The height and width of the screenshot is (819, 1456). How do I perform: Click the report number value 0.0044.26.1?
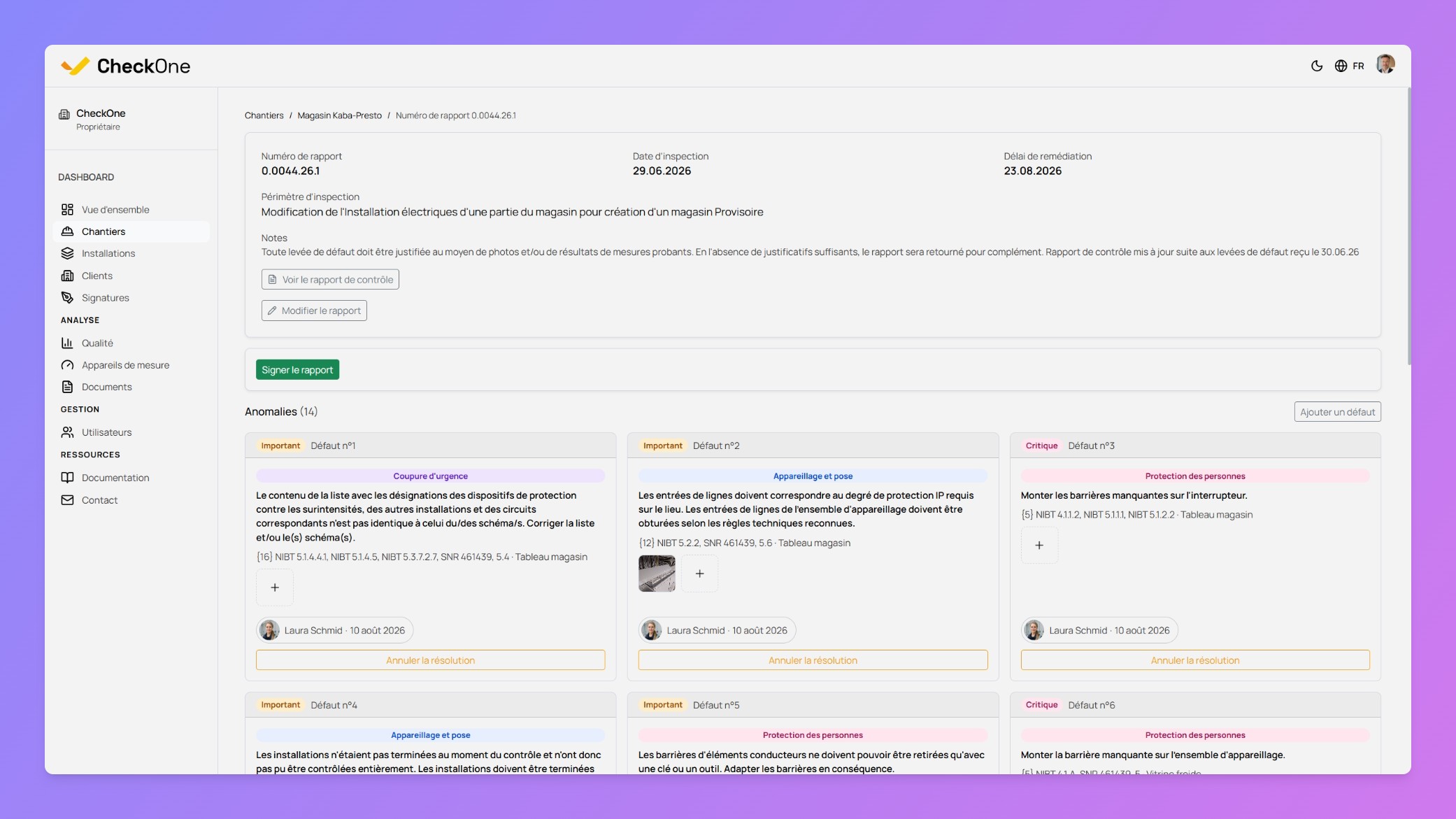(290, 171)
